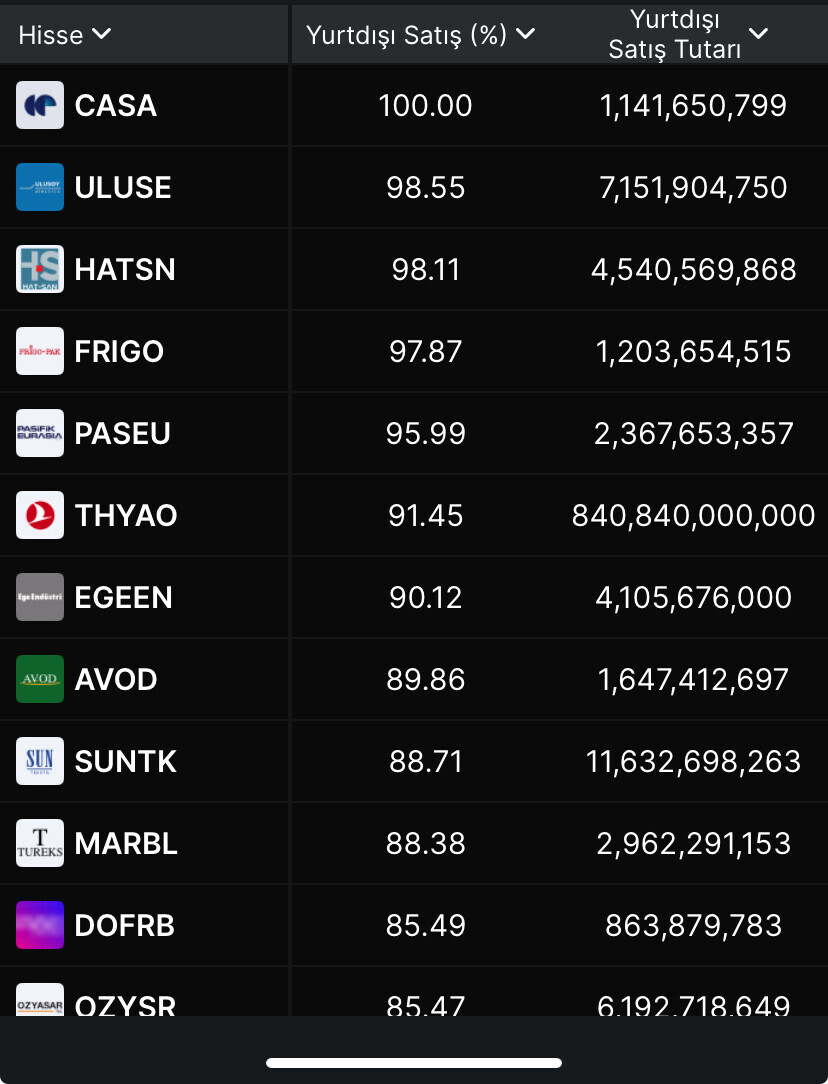Expand the Hisse column dropdown chevron
Screen dimensions: 828x1084
101,34
